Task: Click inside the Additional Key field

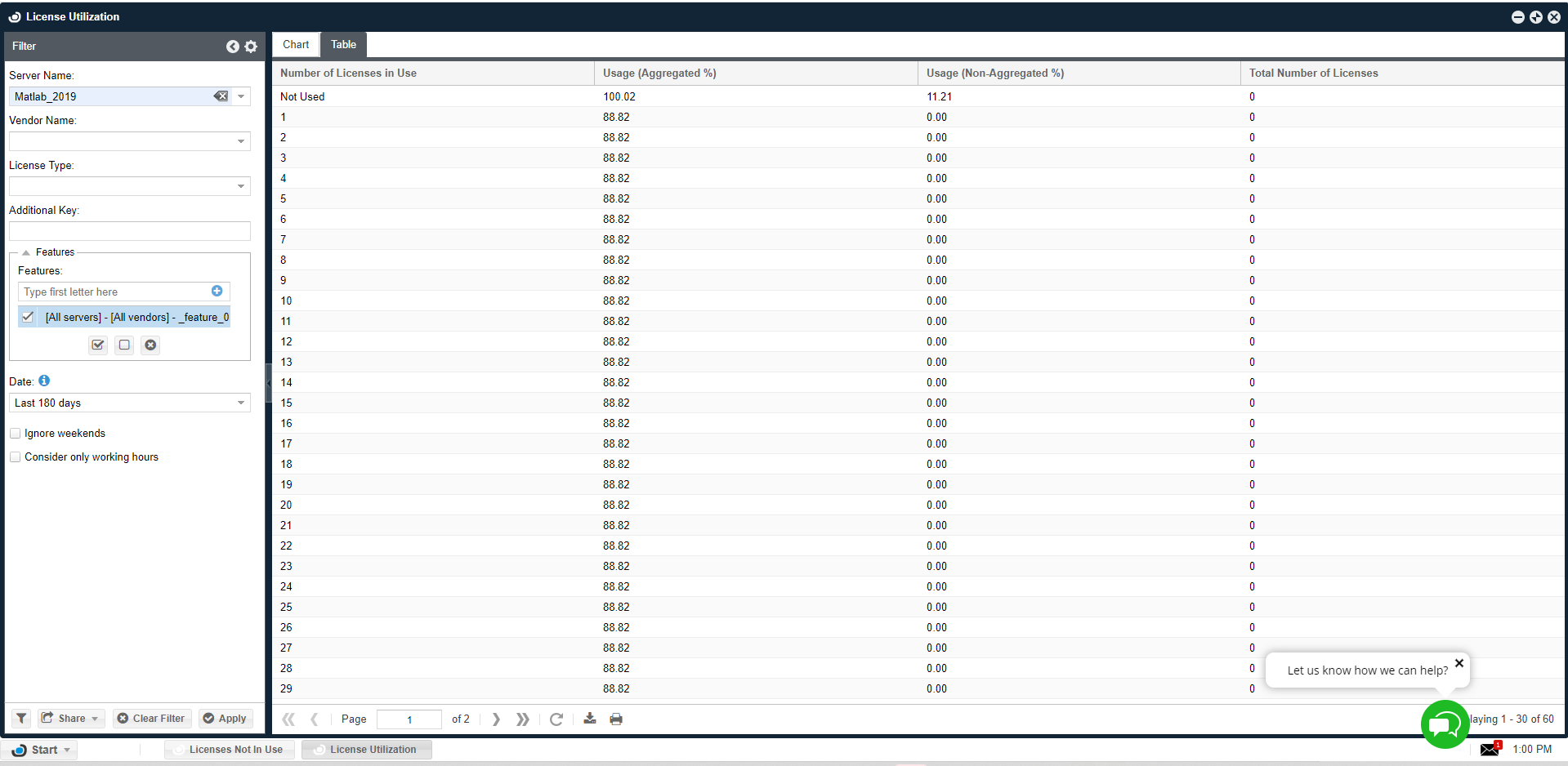Action: click(129, 231)
